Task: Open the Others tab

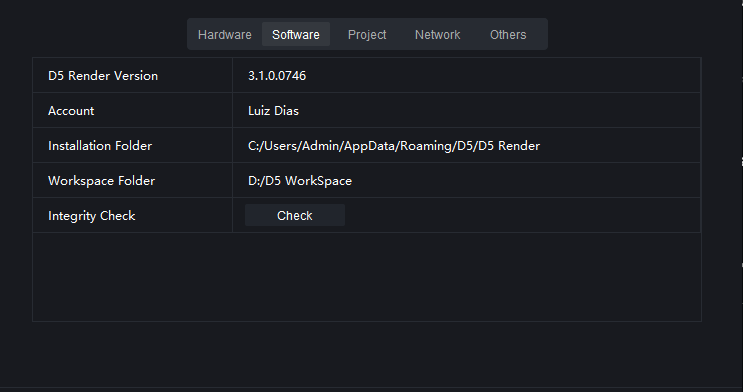Action: pos(508,35)
